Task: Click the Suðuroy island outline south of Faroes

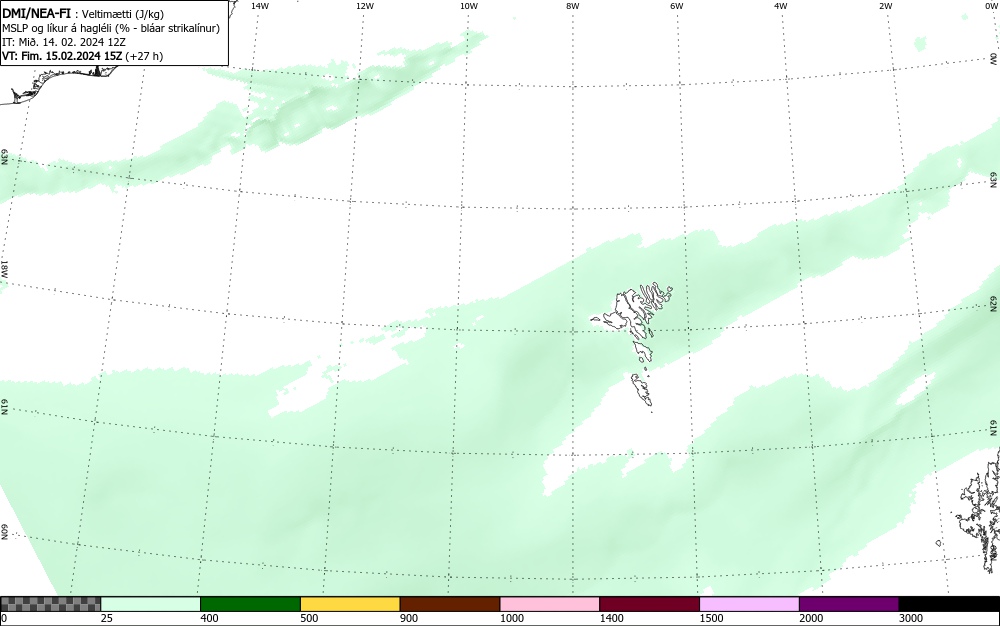Action: (x=642, y=390)
